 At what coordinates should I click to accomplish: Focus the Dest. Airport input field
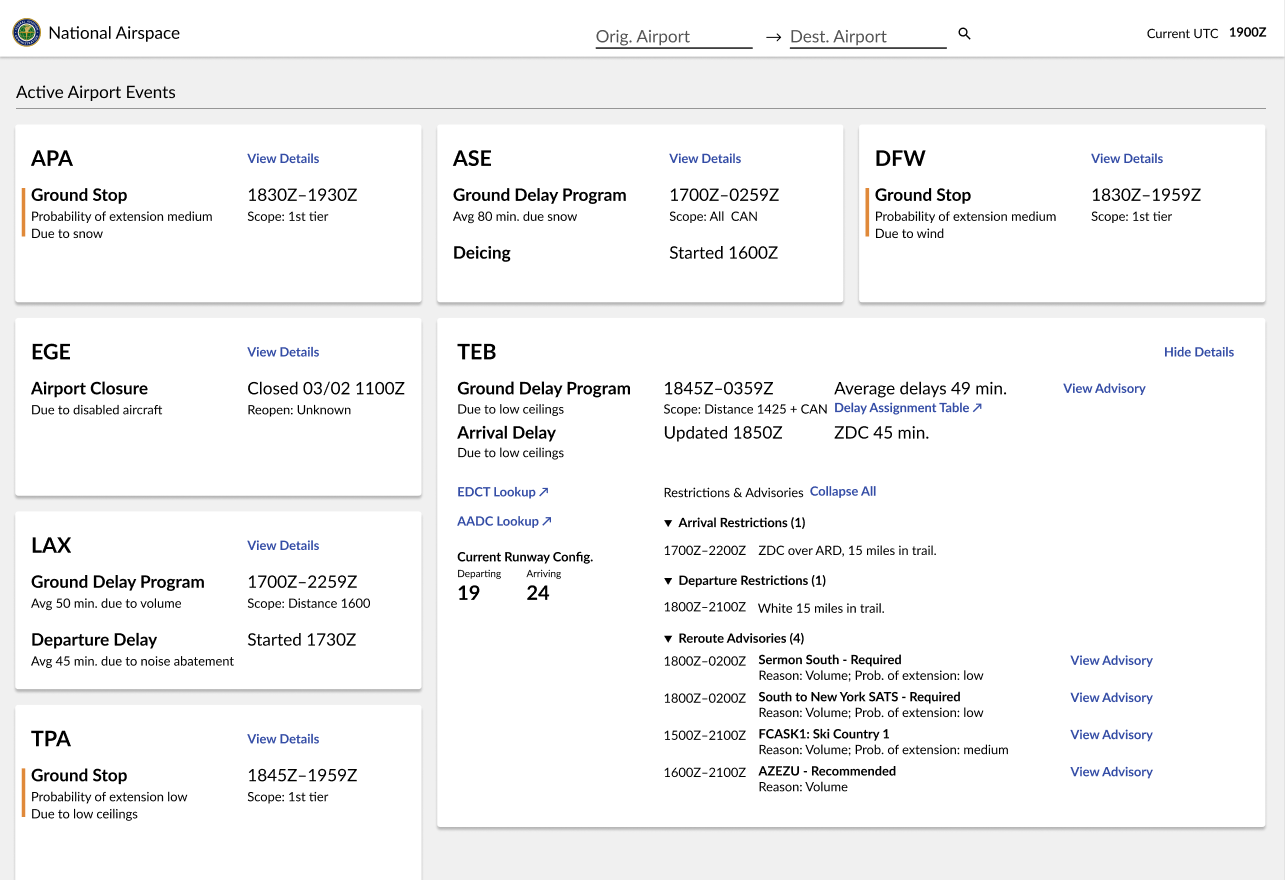[868, 36]
